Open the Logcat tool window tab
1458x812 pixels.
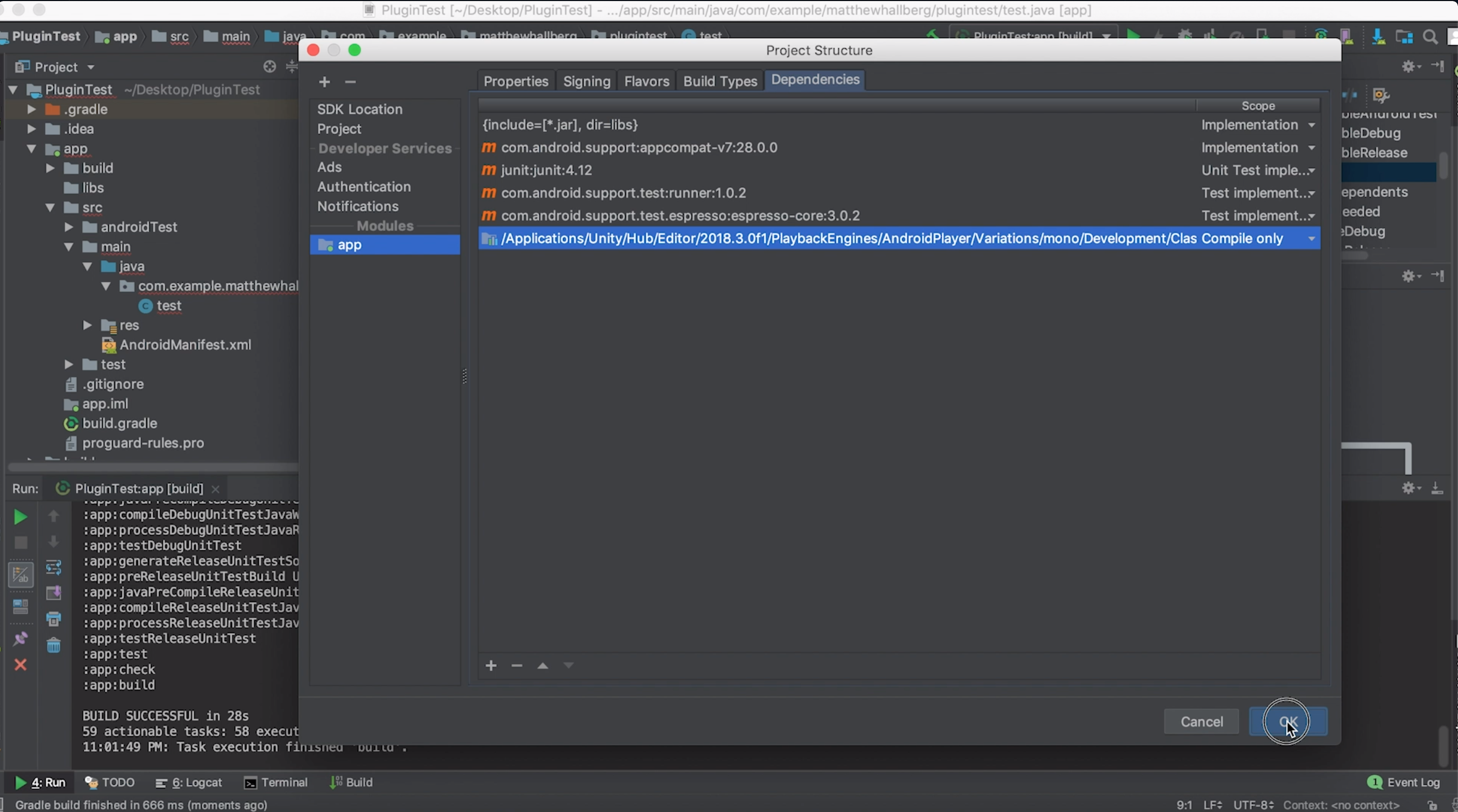coord(189,782)
